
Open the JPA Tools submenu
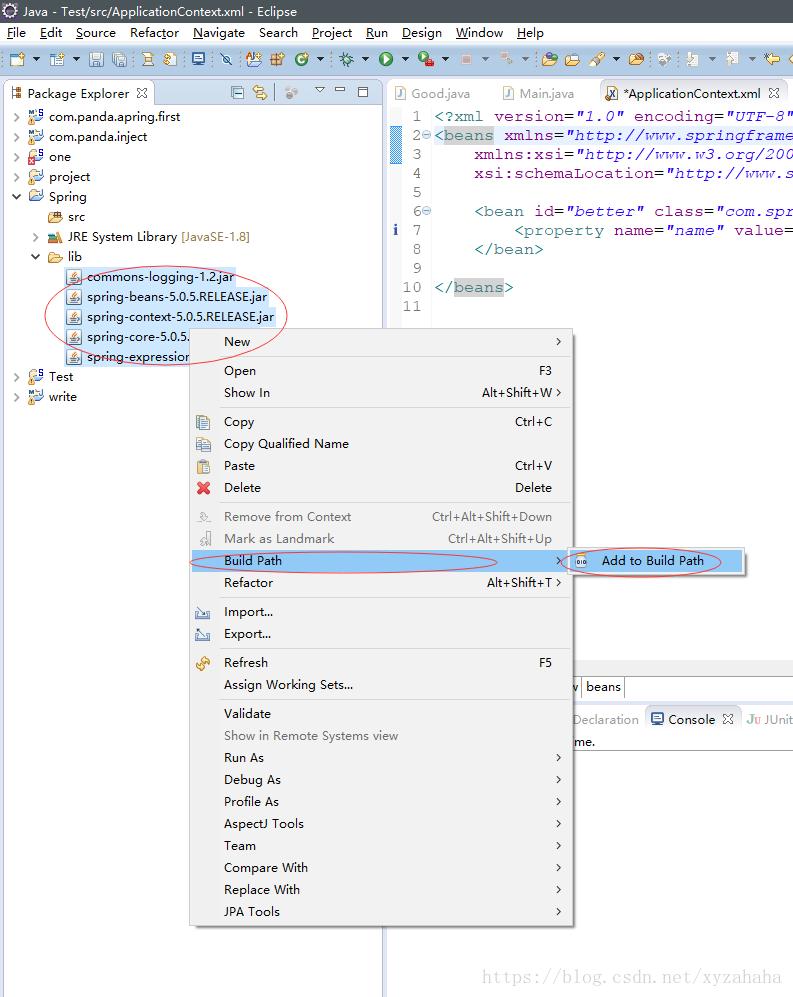[x=382, y=912]
